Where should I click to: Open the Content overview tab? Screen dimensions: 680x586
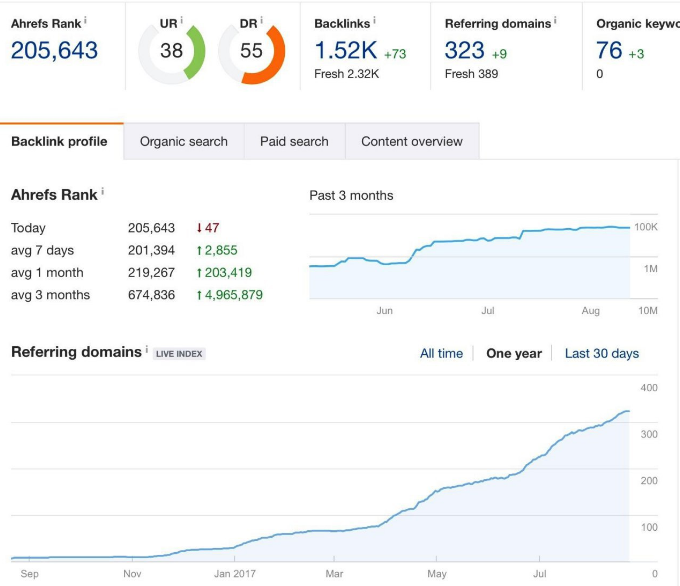point(412,141)
